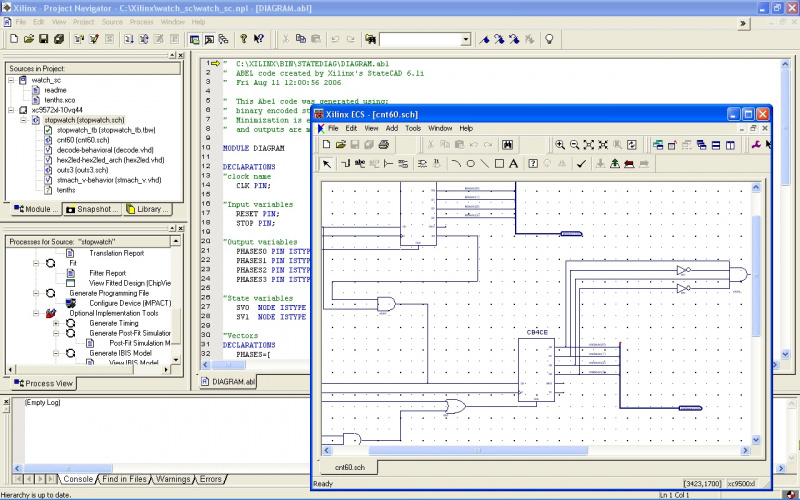Click the CB4CE counter symbol in schematic
Viewport: 800px width, 500px height.
pos(537,370)
